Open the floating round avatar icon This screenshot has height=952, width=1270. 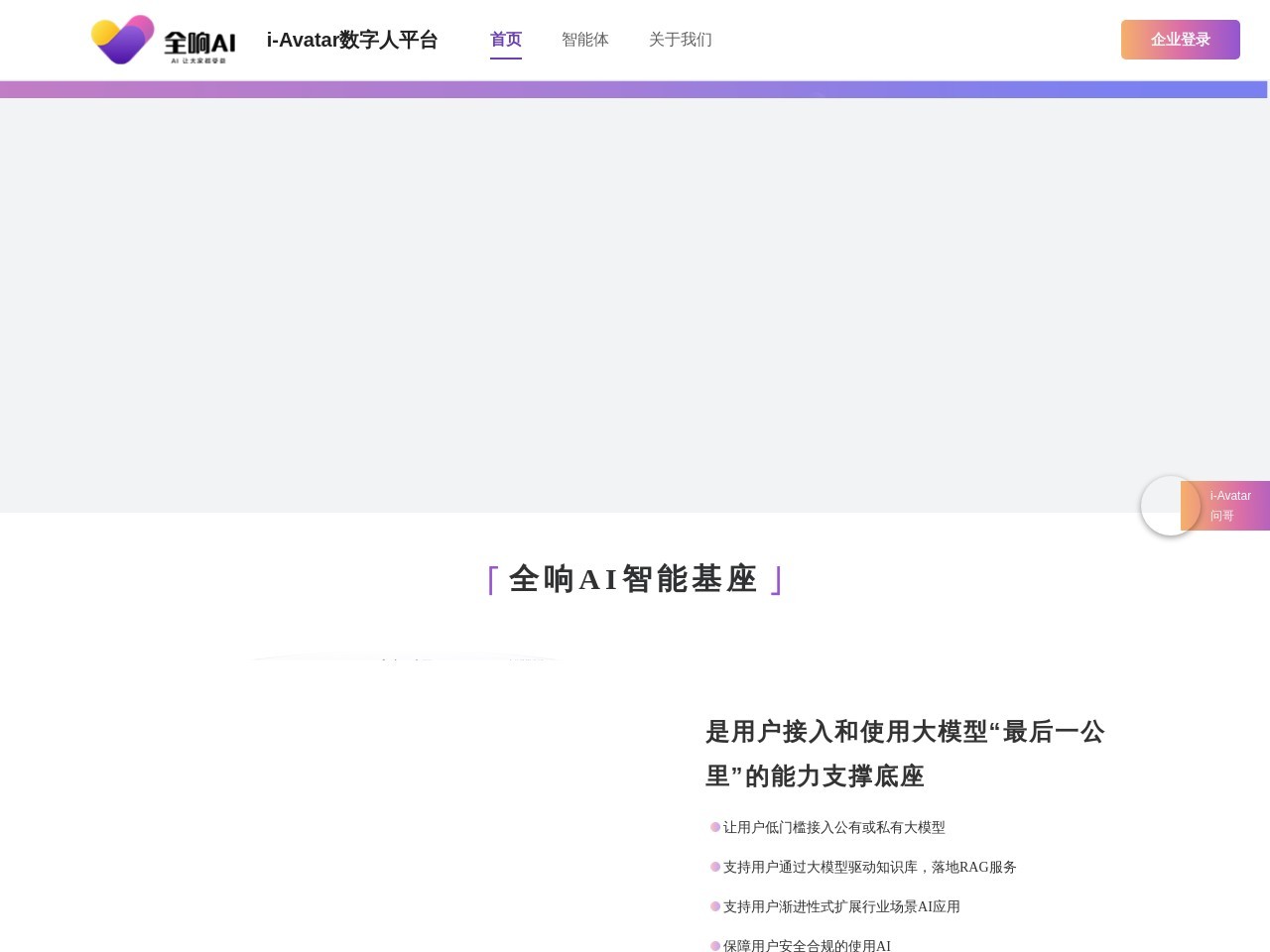coord(1170,506)
